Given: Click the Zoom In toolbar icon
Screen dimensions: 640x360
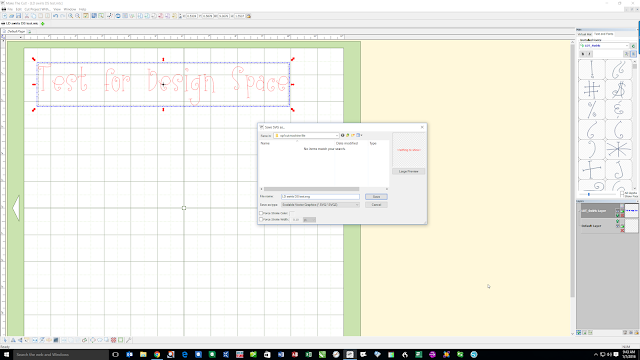Looking at the screenshot, I should coord(71,16).
